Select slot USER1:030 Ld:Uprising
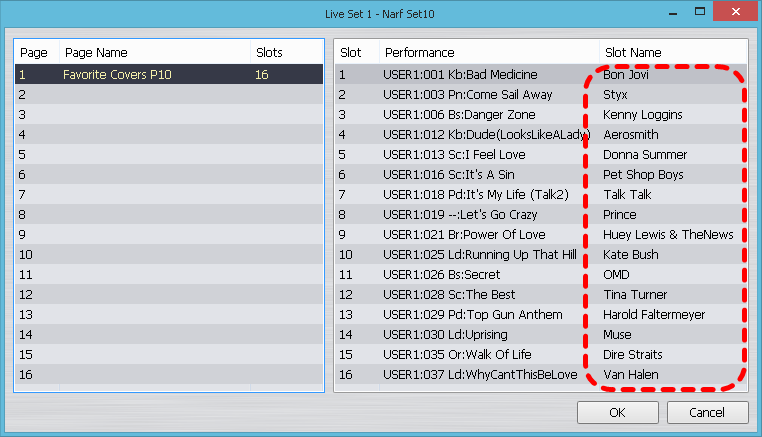Image resolution: width=762 pixels, height=437 pixels. click(541, 334)
